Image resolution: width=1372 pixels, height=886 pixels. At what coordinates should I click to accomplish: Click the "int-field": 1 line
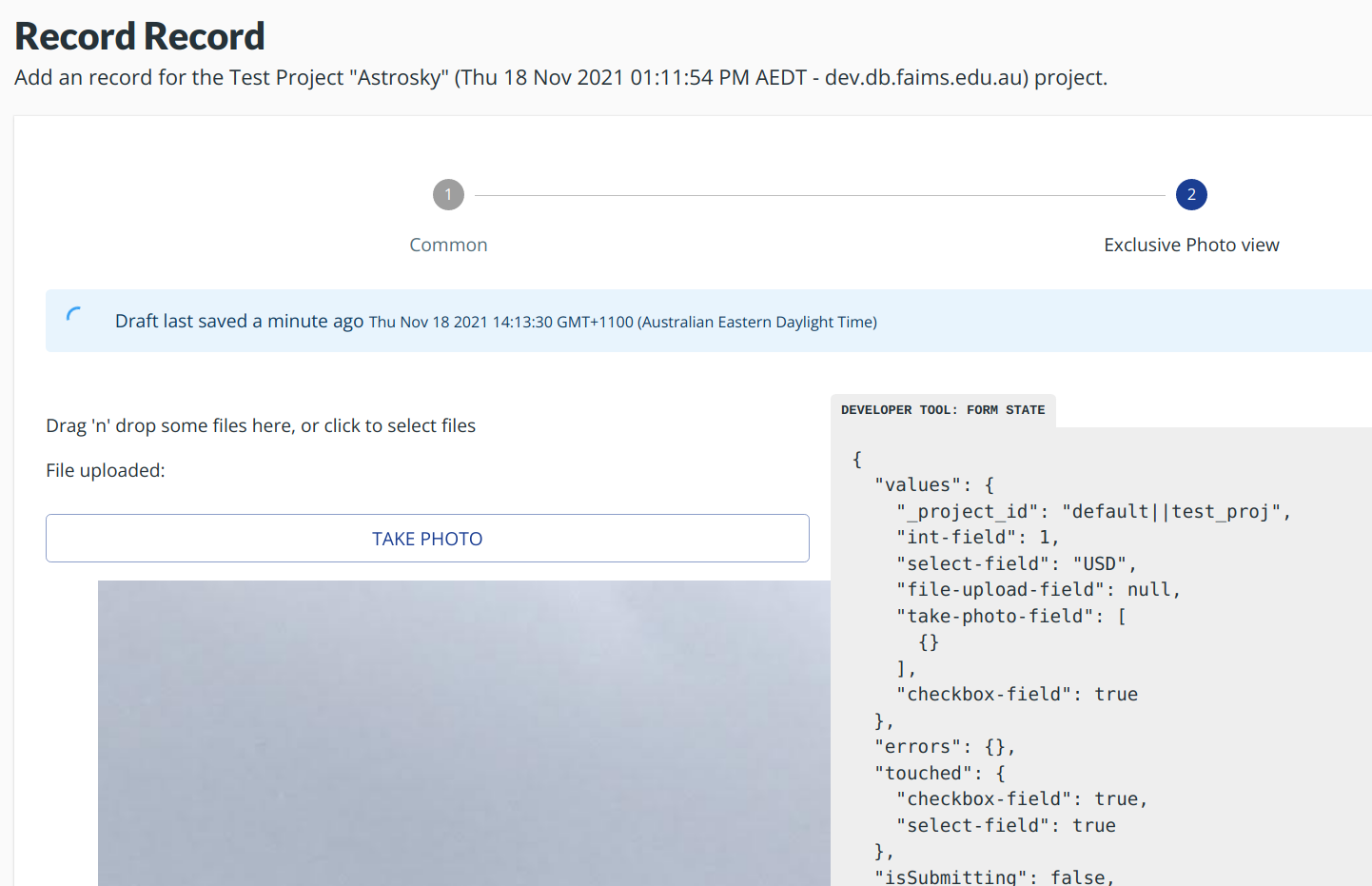[977, 537]
